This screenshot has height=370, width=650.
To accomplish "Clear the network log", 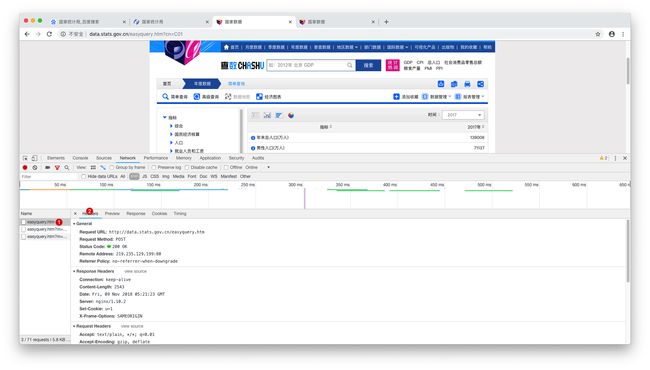I will click(35, 167).
